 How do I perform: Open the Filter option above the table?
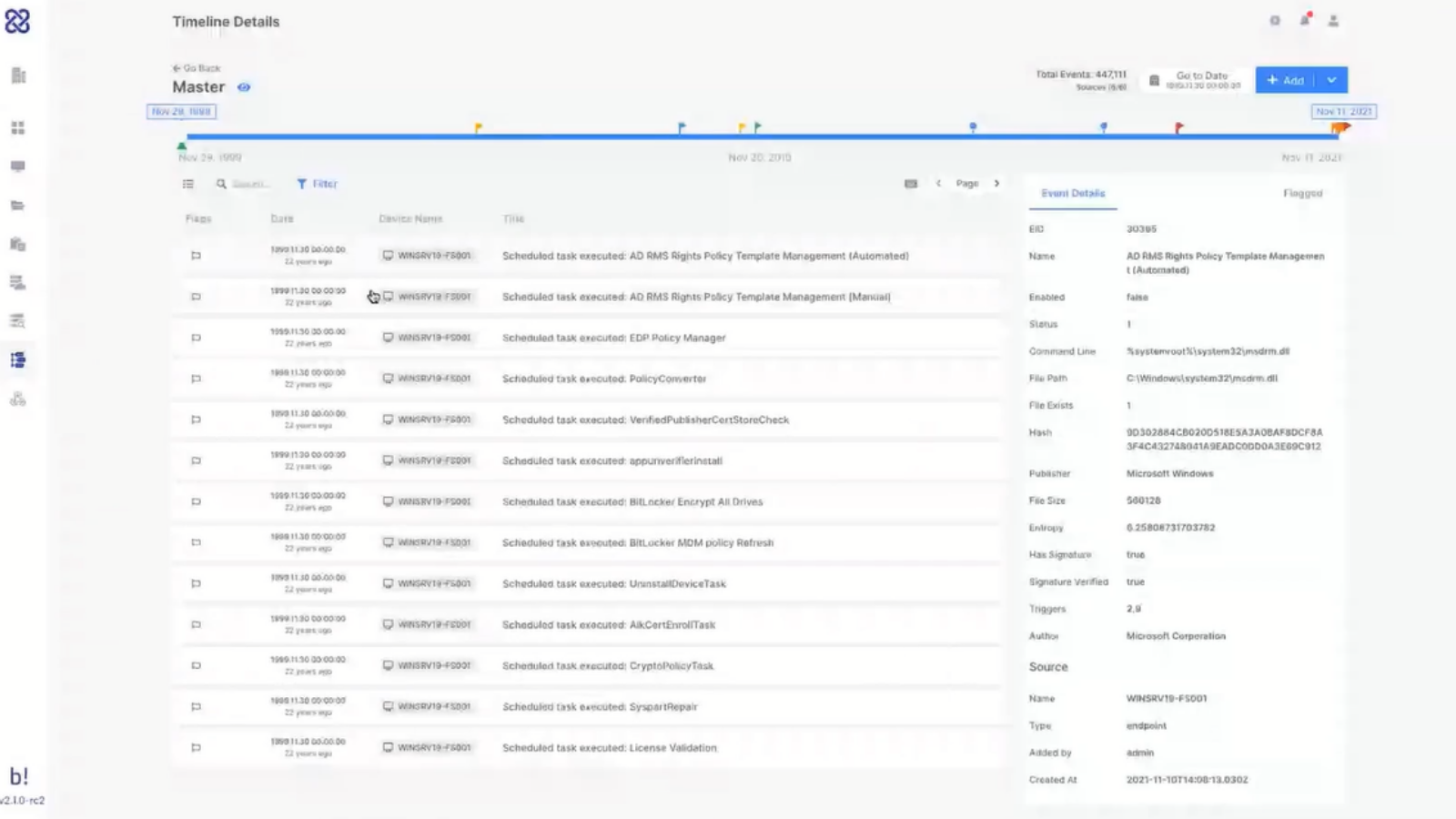[x=317, y=184]
